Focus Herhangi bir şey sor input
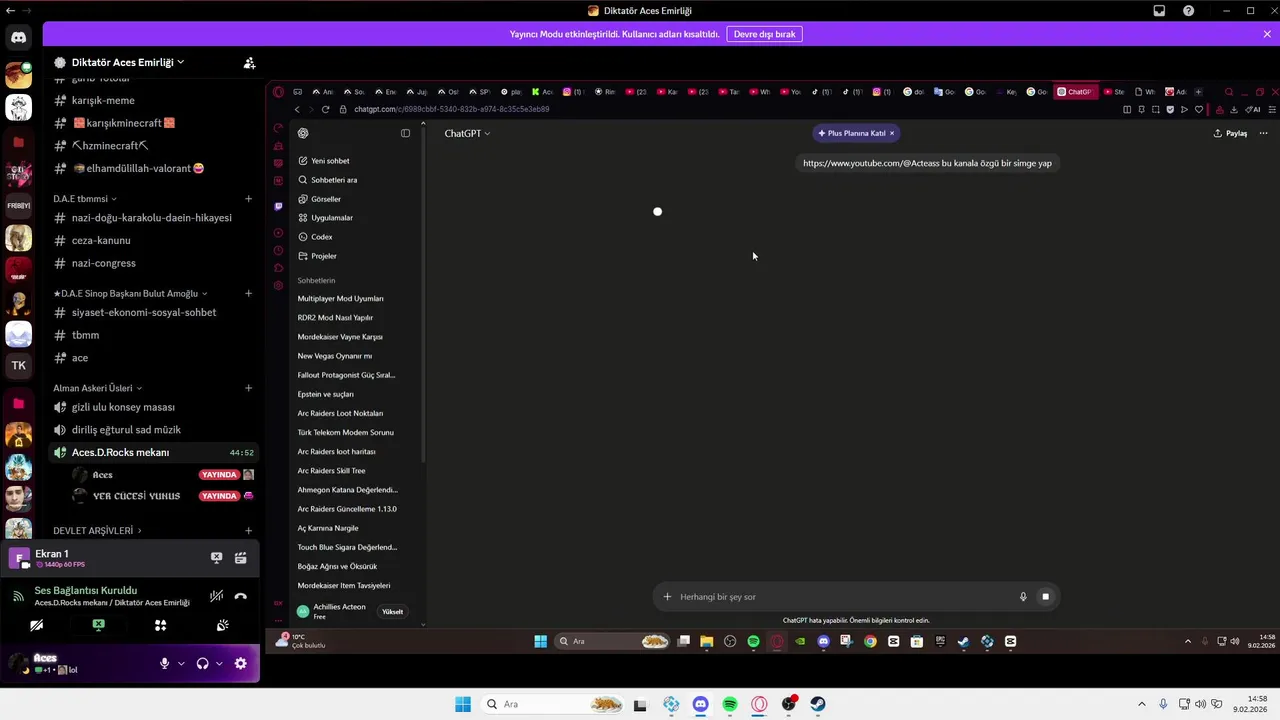The height and width of the screenshot is (720, 1280). (x=840, y=597)
